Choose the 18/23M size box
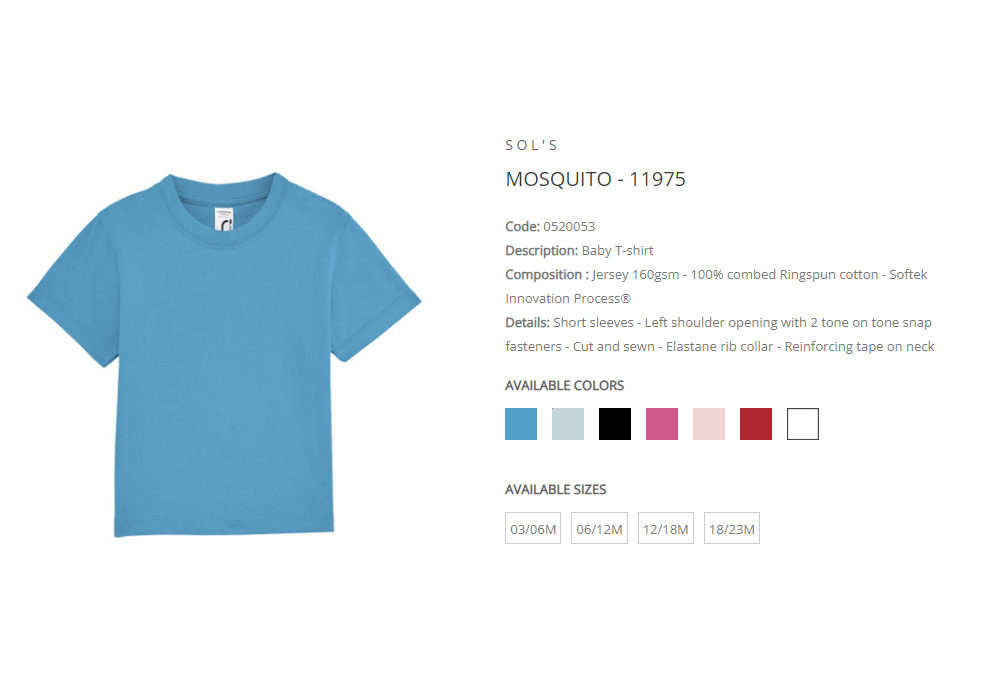The width and height of the screenshot is (991, 686). pyautogui.click(x=732, y=528)
